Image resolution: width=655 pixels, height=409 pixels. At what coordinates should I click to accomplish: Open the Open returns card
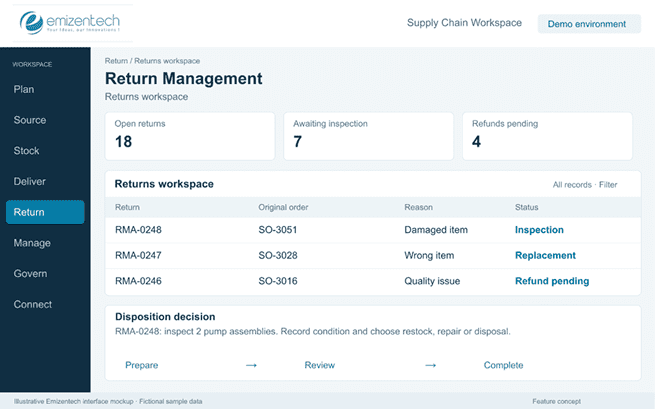(190, 136)
